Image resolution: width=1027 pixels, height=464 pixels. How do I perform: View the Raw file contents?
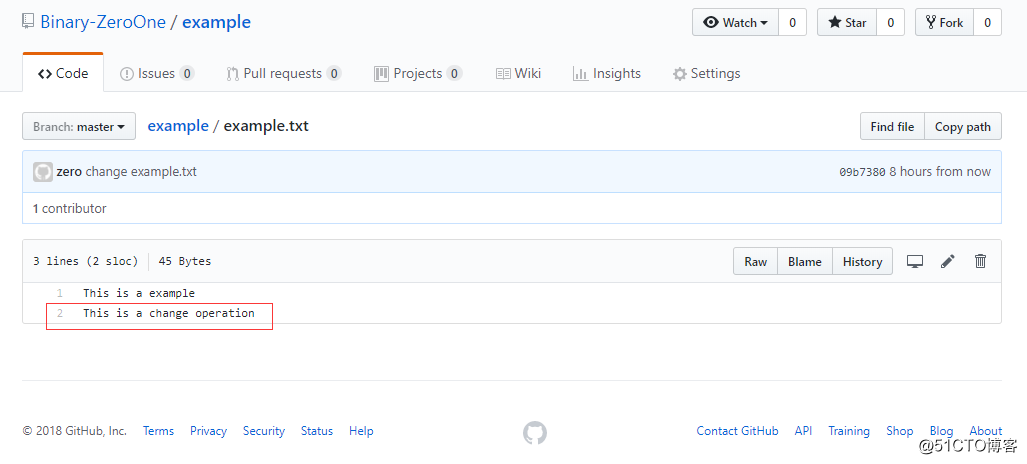pyautogui.click(x=755, y=261)
